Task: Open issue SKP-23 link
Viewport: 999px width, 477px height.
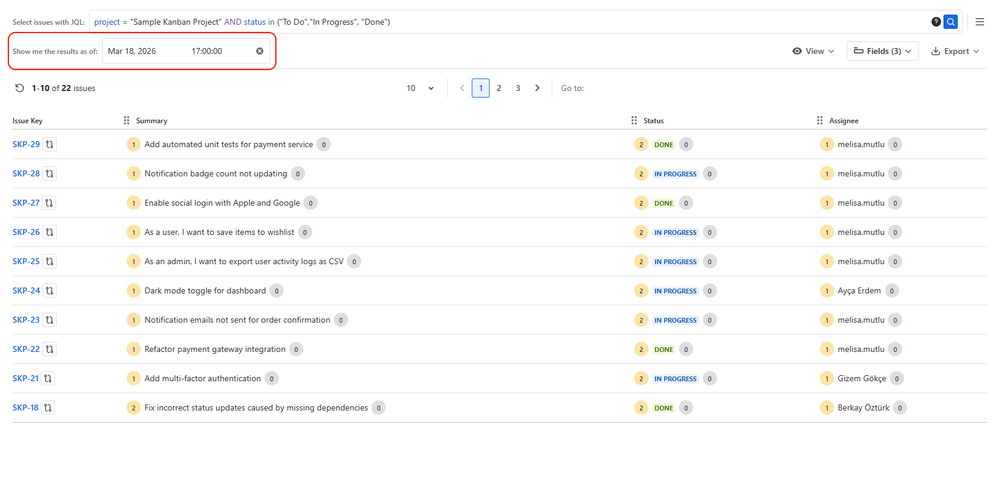Action: tap(26, 320)
